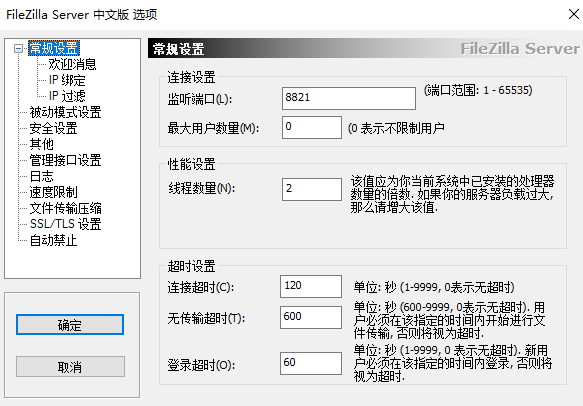The image size is (583, 406).
Task: Click the 监听端口 field showing 8821
Action: tap(349, 99)
